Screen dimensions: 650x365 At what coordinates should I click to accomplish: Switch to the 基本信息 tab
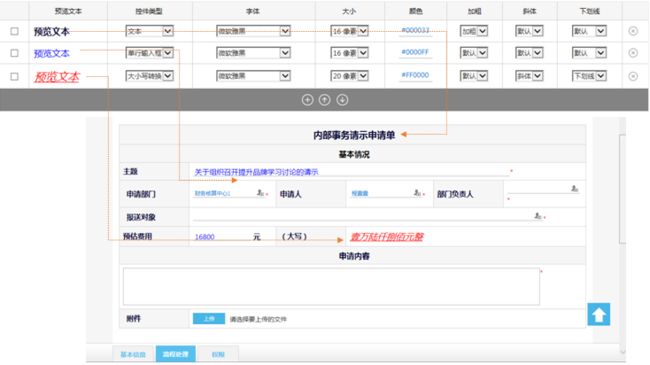click(133, 354)
